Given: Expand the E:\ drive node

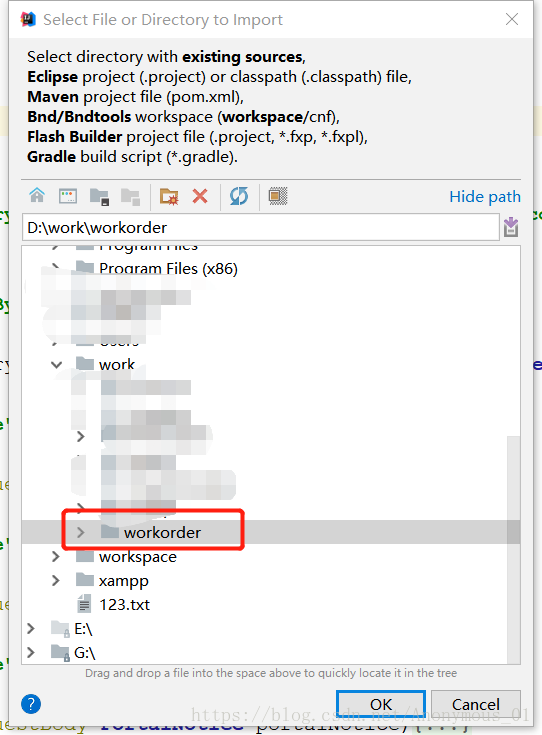Looking at the screenshot, I should 31,628.
